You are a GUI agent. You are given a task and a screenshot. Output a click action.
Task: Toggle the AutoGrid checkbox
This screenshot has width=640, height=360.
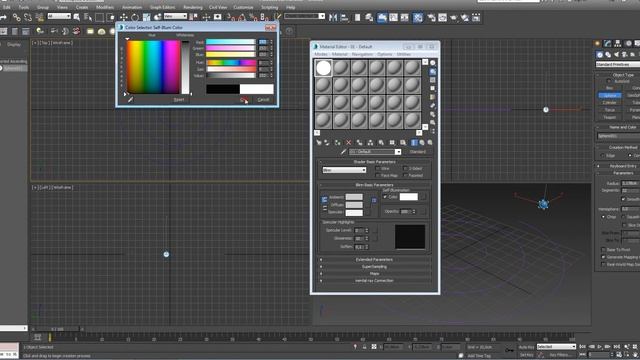point(609,81)
